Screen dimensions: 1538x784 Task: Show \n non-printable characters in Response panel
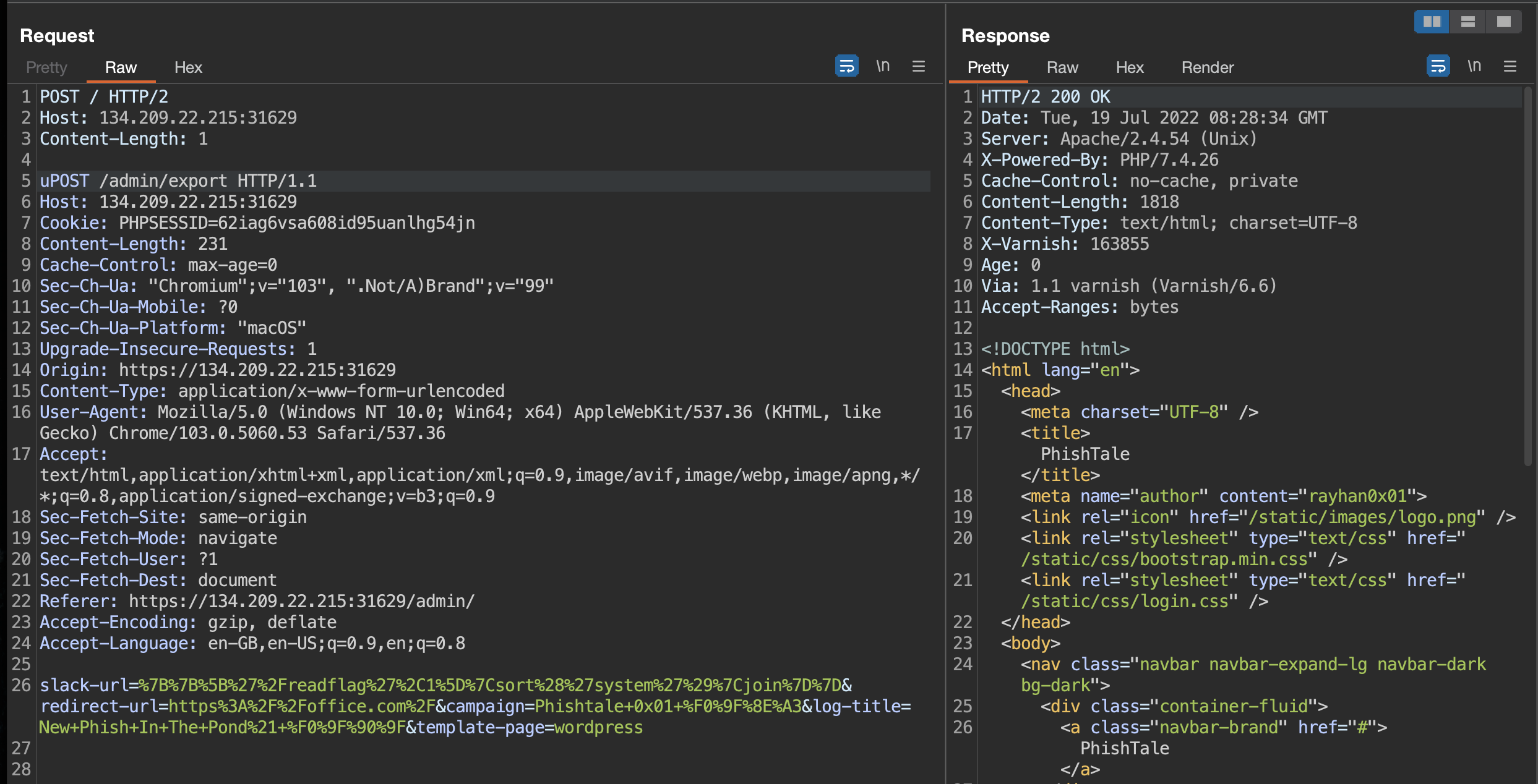pyautogui.click(x=1474, y=66)
